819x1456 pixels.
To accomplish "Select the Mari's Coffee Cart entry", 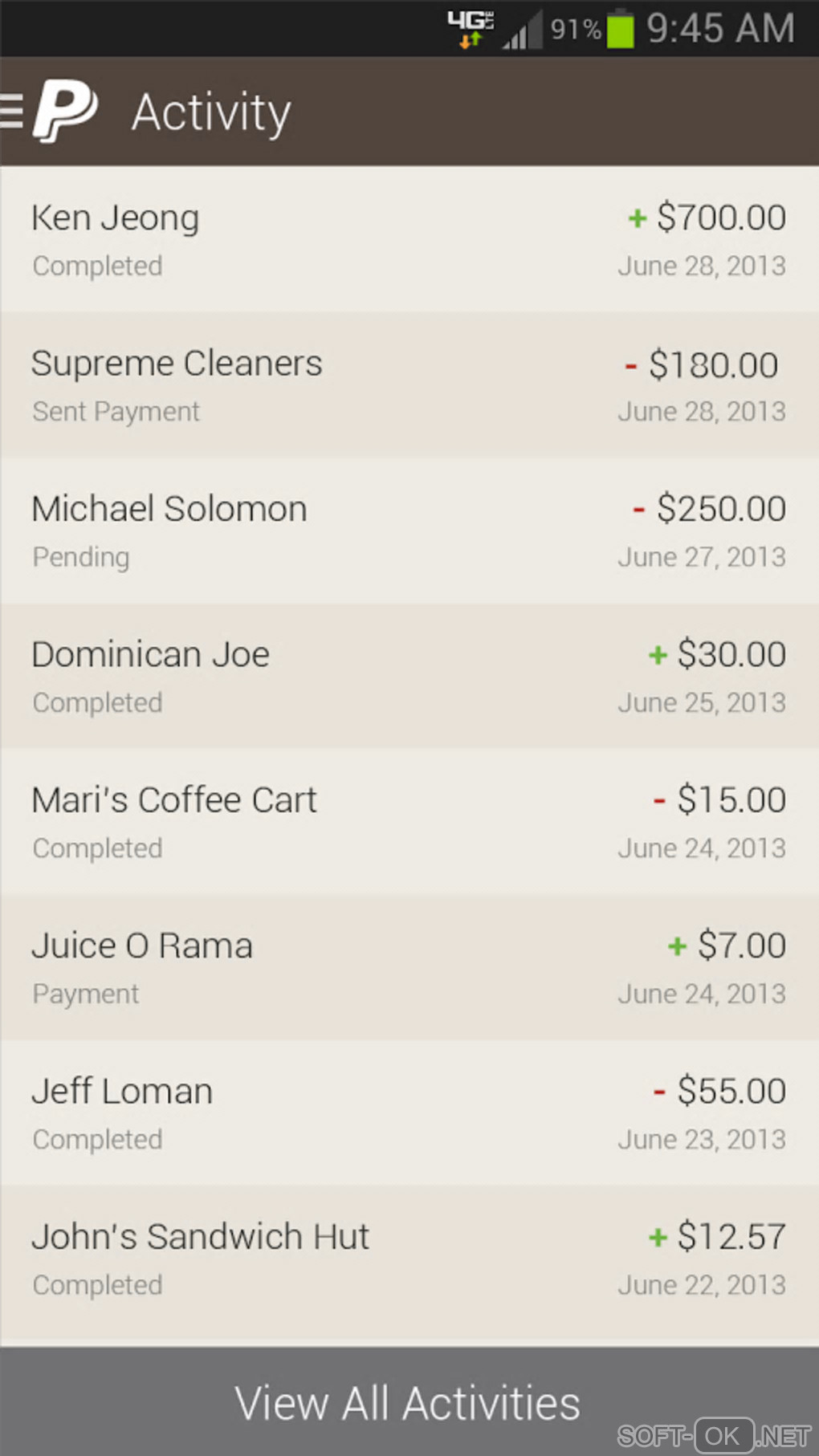I will [x=409, y=822].
